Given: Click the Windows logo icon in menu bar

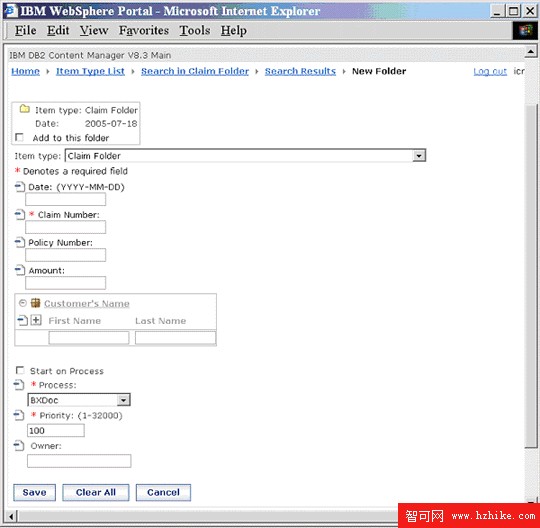Looking at the screenshot, I should coord(525,31).
